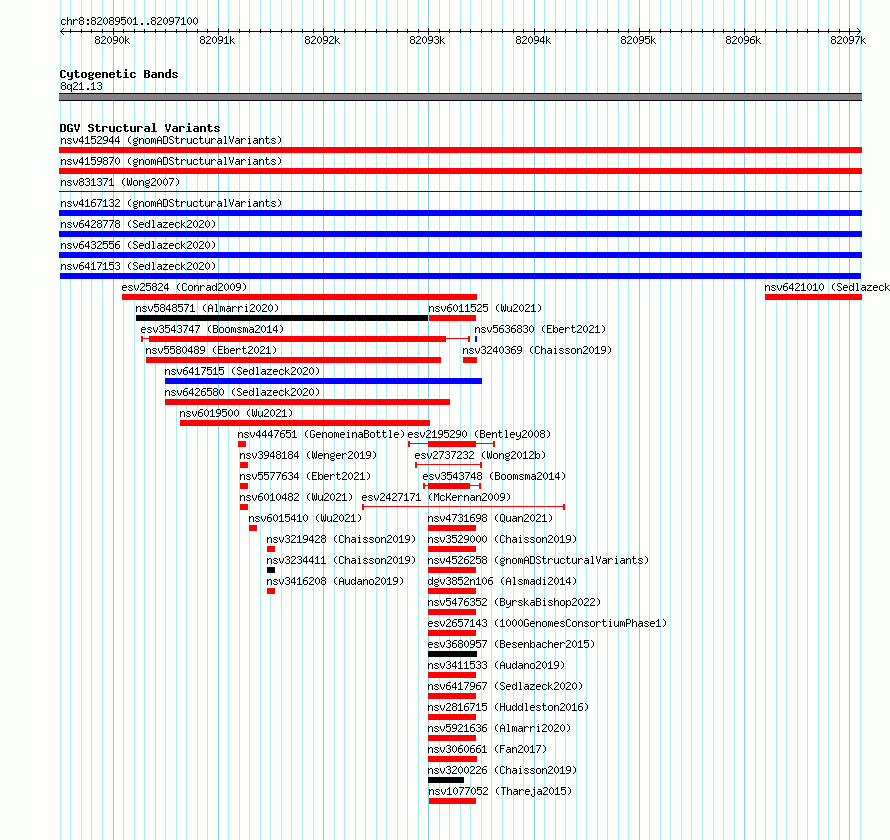Click the 82093k ruler tick label
890x840 pixels.
tap(427, 40)
